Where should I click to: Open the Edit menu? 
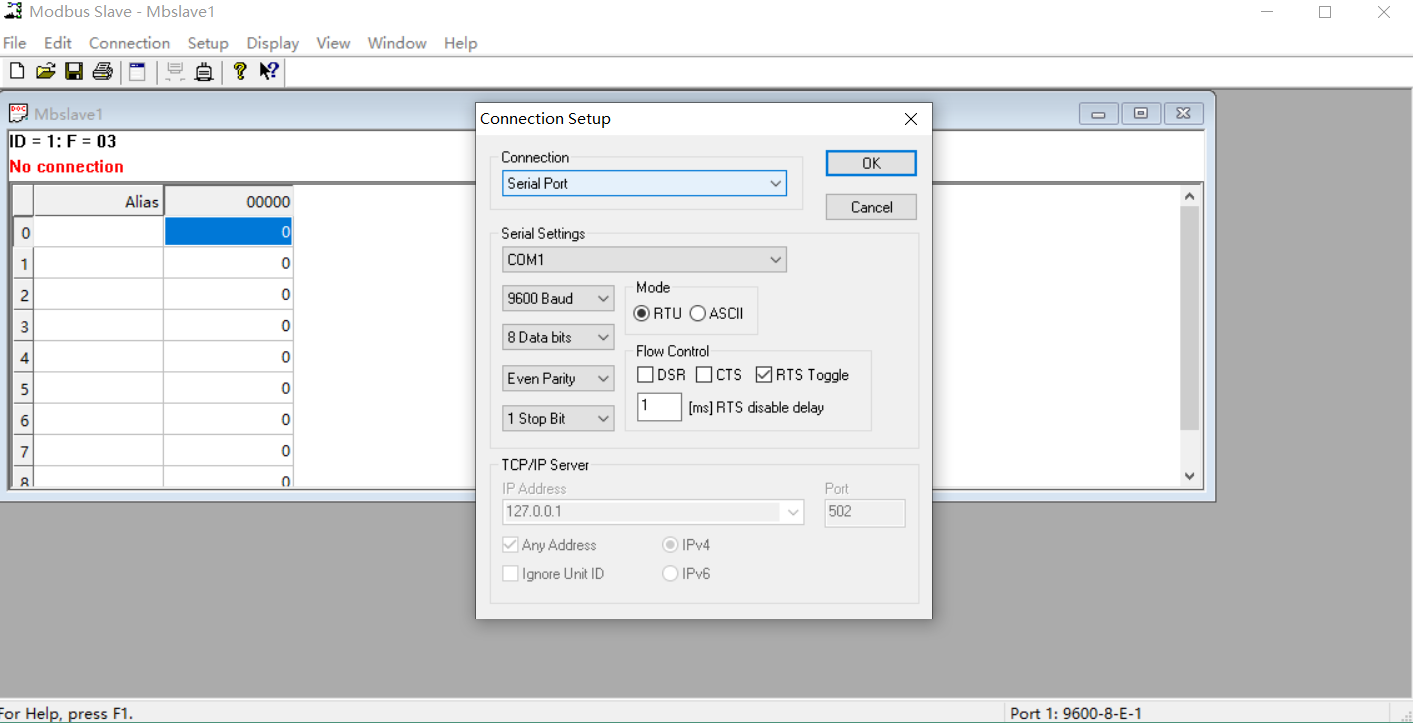coord(58,43)
